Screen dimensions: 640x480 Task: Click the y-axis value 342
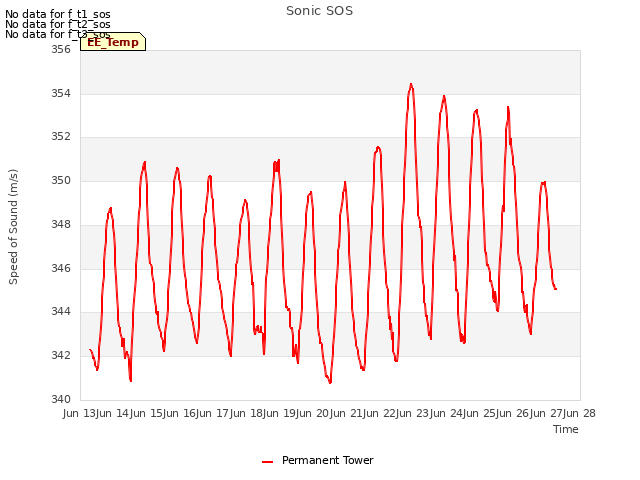pos(60,355)
